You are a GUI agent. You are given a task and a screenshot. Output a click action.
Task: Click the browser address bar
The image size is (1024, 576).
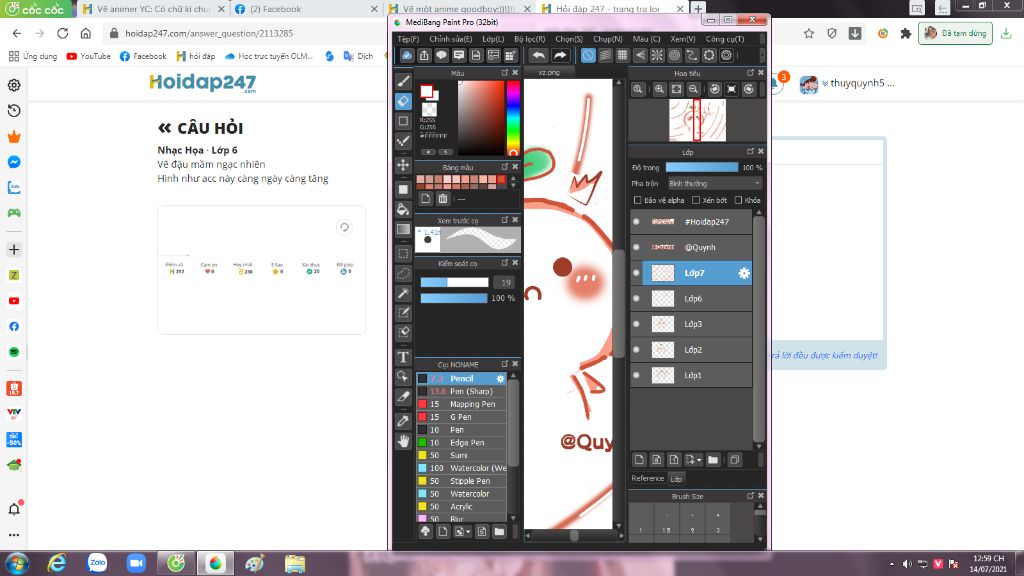(x=451, y=33)
